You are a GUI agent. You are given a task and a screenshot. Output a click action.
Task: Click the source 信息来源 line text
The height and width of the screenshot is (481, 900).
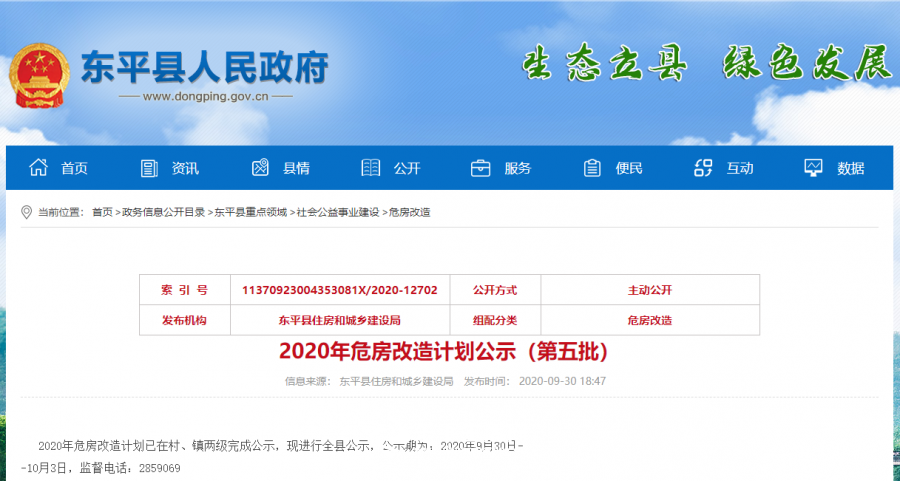(369, 381)
